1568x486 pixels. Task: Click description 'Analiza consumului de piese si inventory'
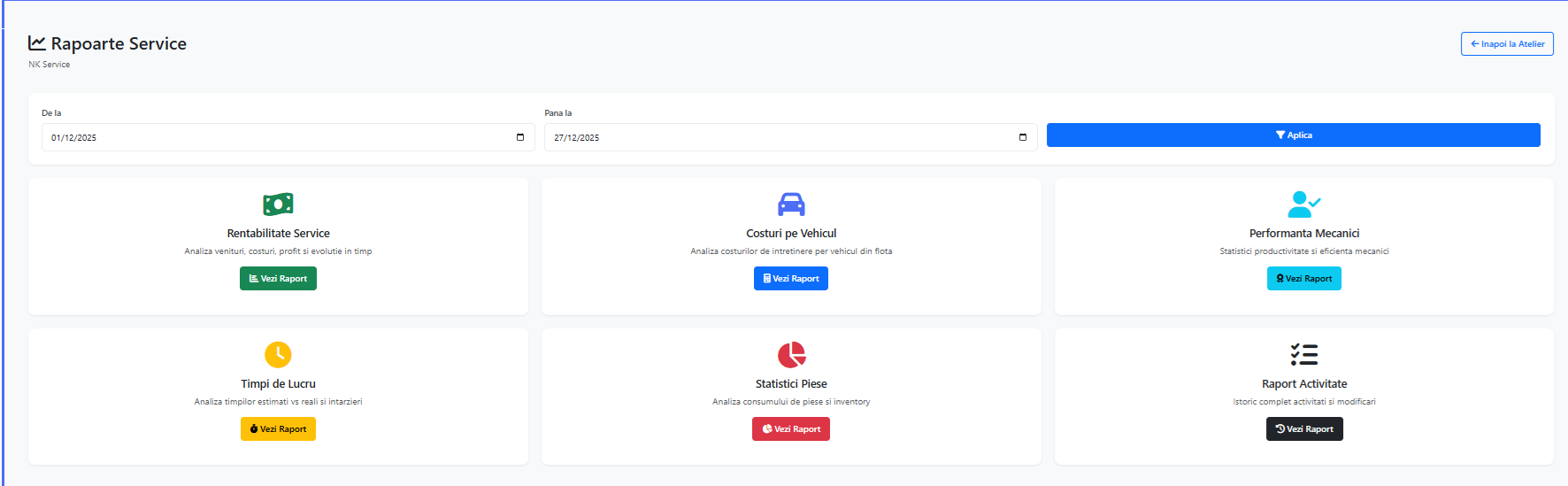pyautogui.click(x=791, y=402)
